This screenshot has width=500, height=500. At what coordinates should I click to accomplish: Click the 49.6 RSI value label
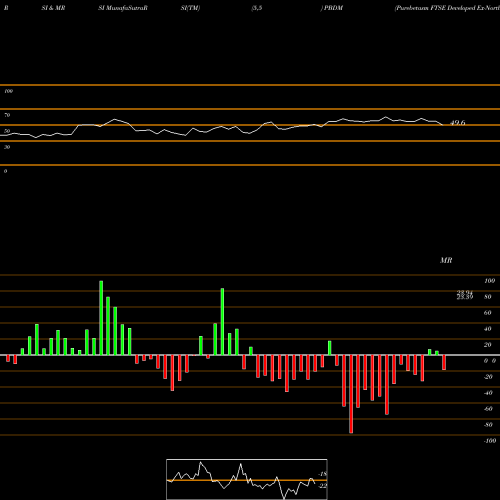pos(457,123)
